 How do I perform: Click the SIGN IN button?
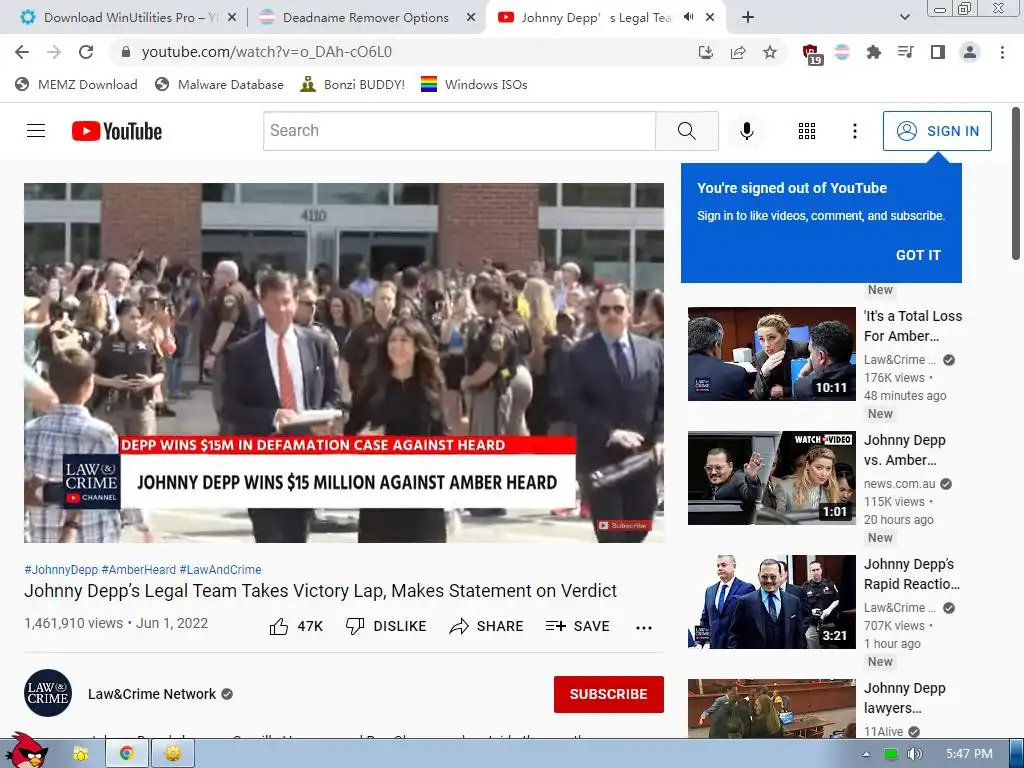[x=937, y=131]
